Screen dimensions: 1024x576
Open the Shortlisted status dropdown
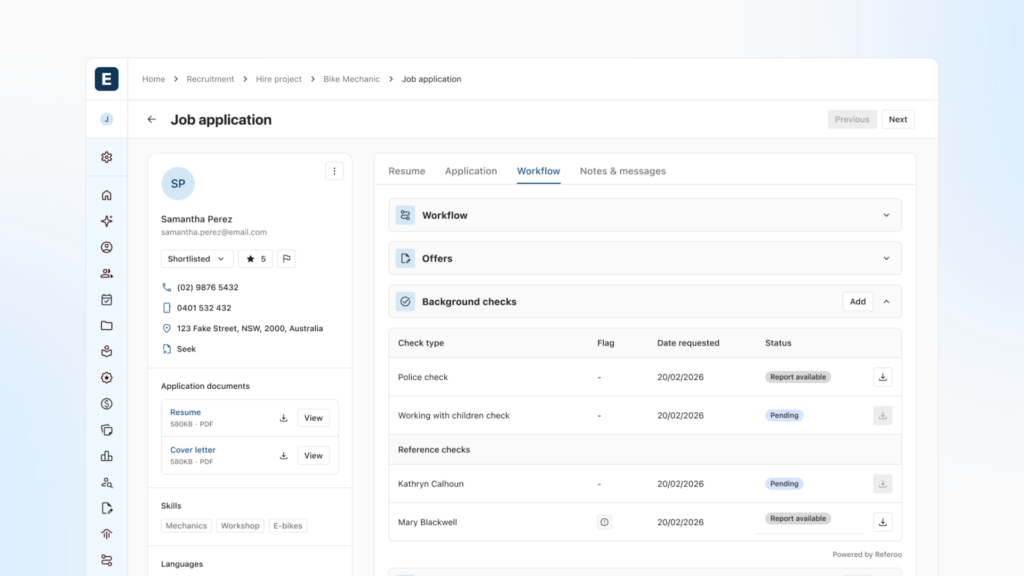197,259
